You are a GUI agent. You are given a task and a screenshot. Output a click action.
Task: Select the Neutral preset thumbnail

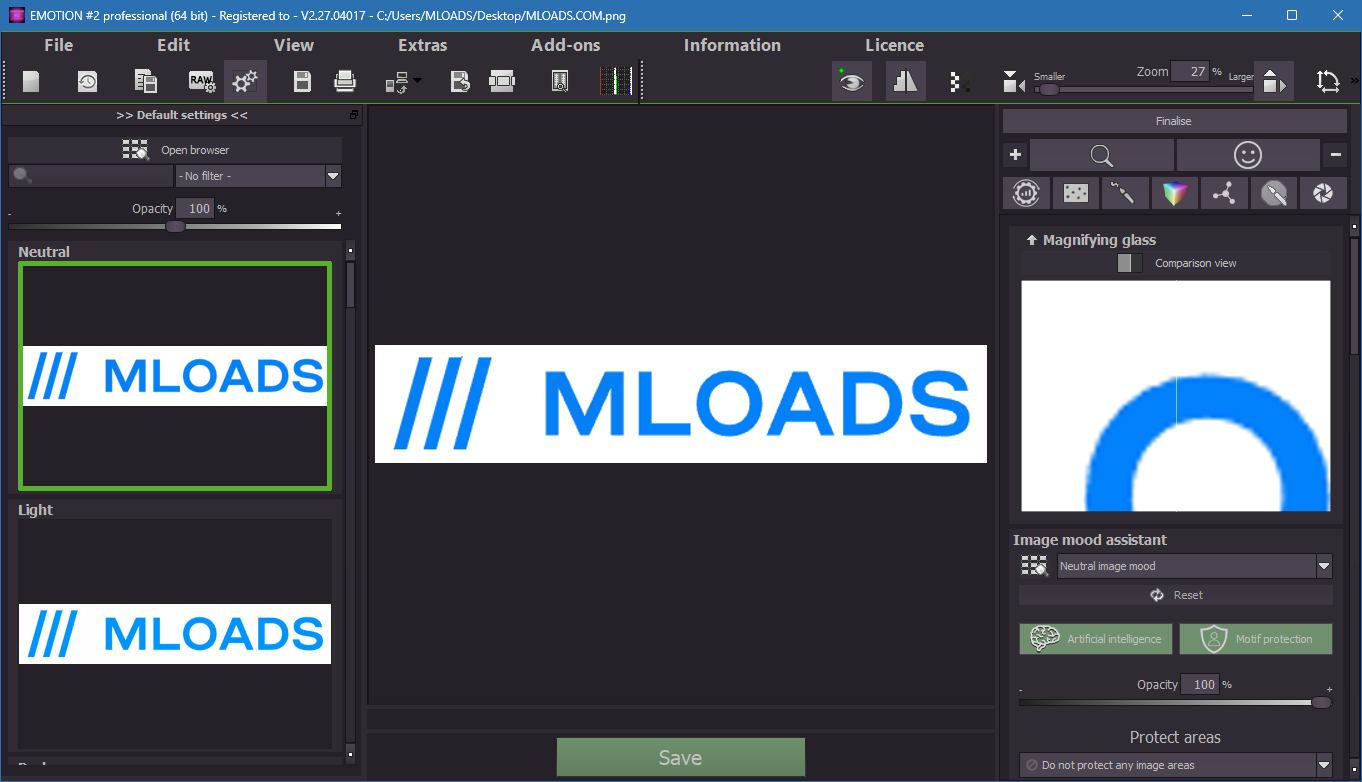(x=175, y=376)
